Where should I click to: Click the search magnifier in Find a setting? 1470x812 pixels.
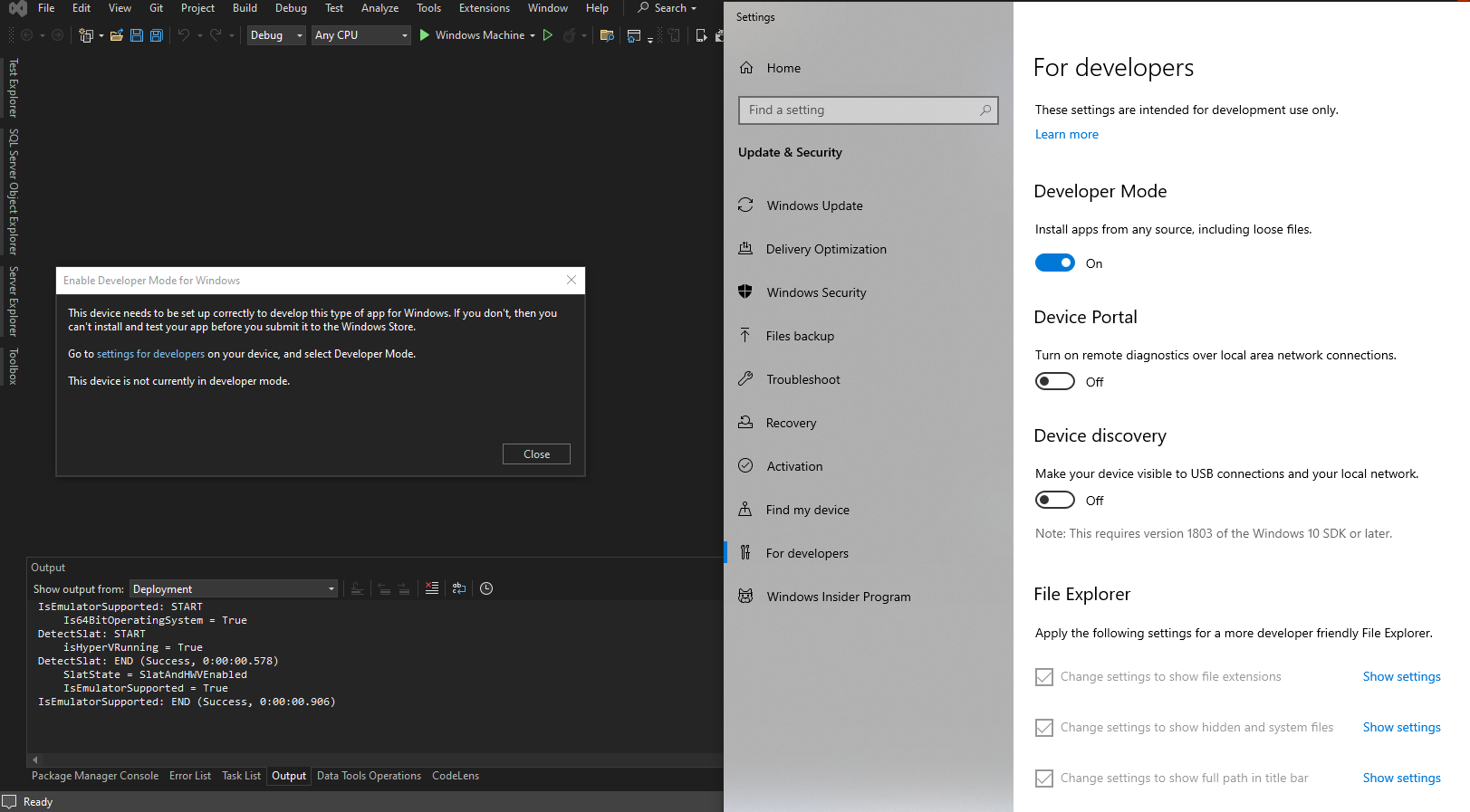coord(985,110)
